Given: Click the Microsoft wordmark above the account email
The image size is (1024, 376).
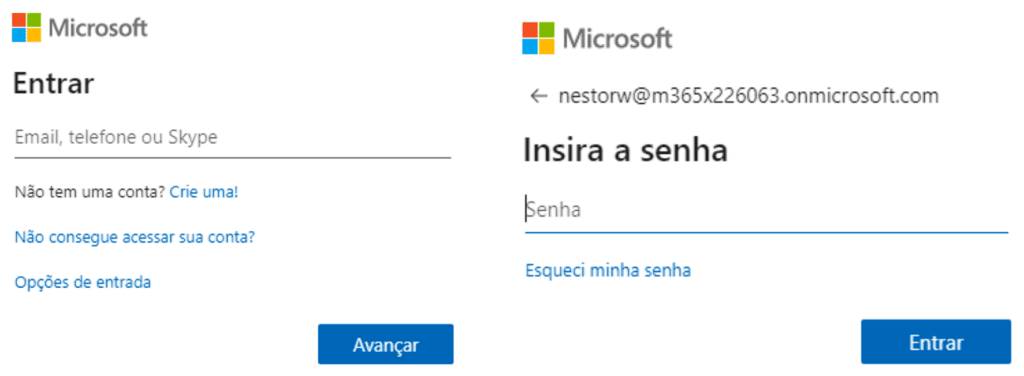Looking at the screenshot, I should click(617, 39).
